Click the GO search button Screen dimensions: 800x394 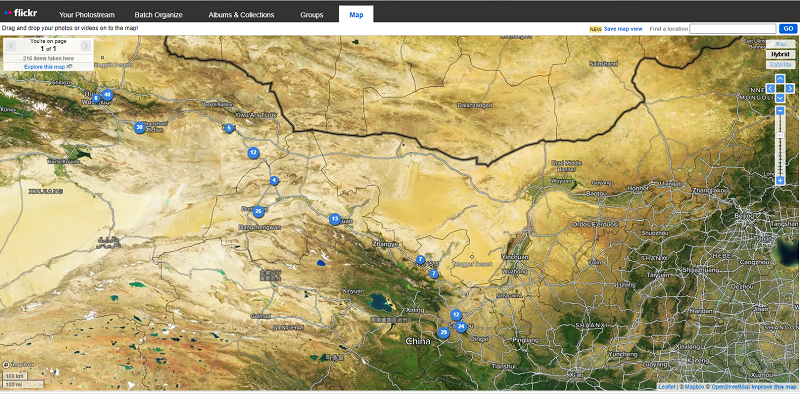788,29
